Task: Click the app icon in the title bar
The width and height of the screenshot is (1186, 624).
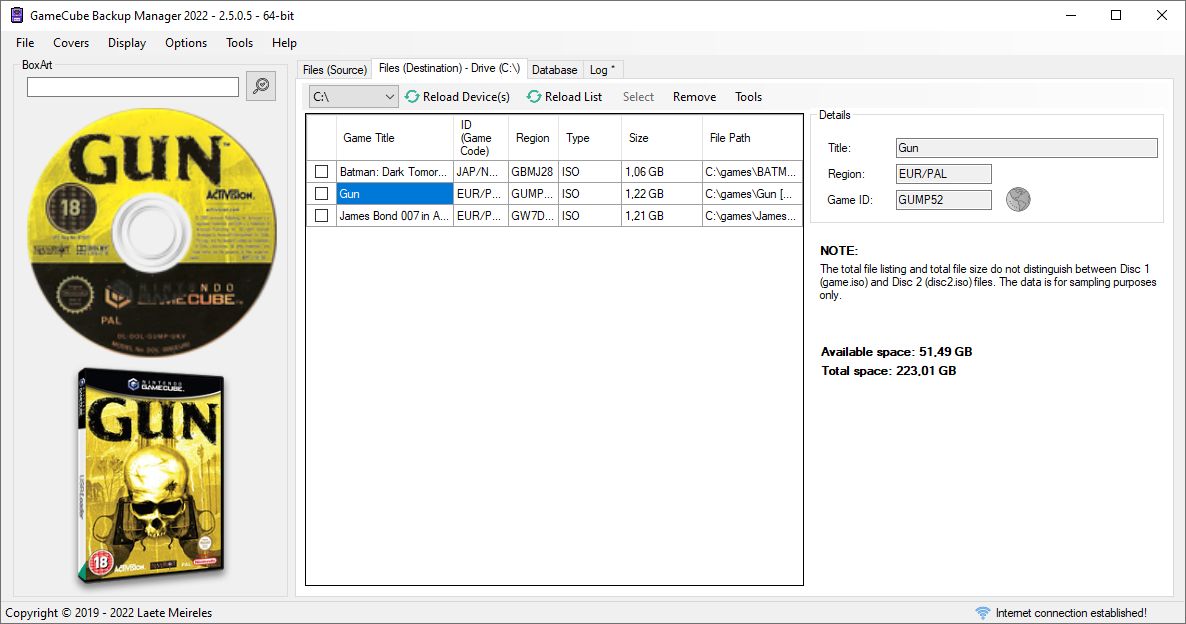Action: 16,15
